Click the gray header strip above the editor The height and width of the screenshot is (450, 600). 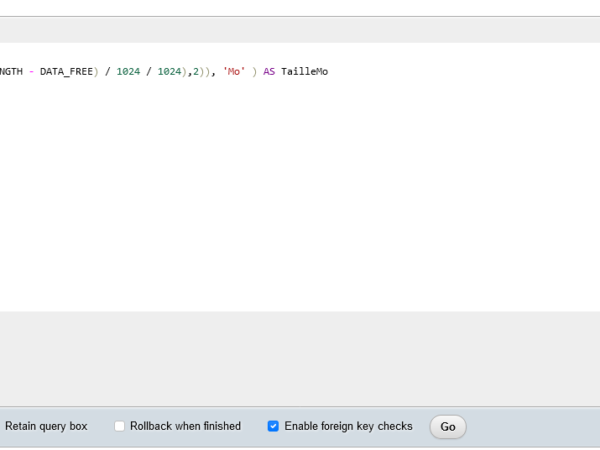point(300,29)
